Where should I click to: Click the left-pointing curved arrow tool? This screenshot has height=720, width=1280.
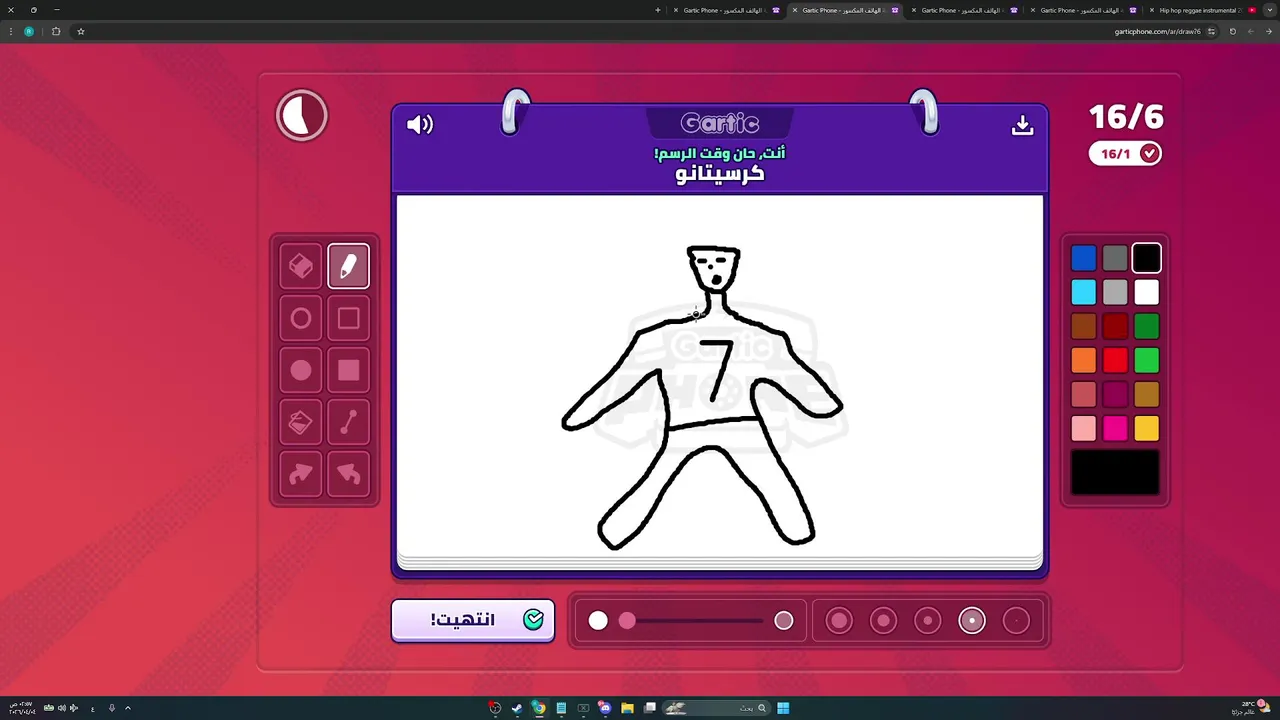pos(348,474)
